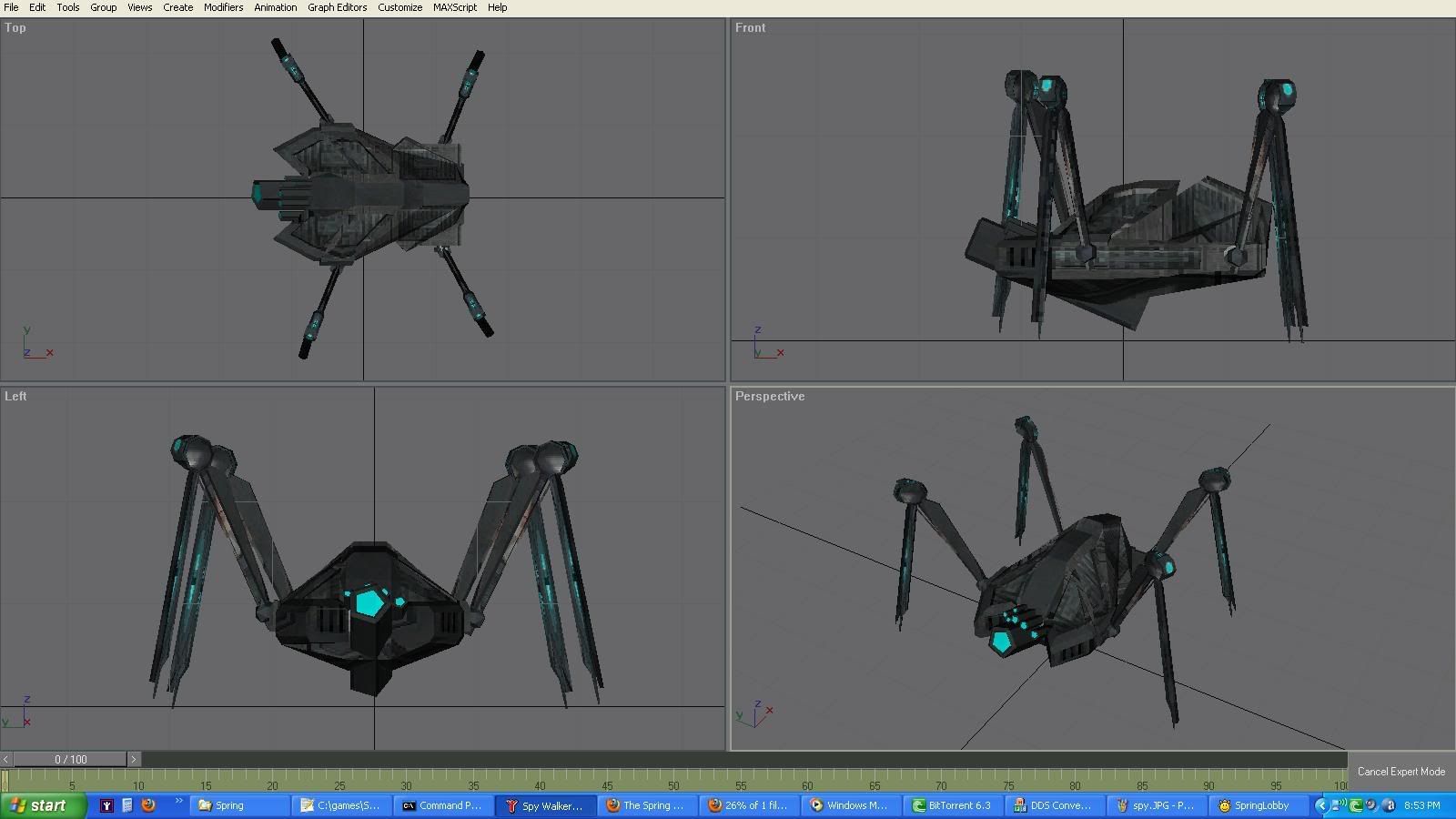Click the network connection tray icon
Image resolution: width=1456 pixels, height=819 pixels.
click(1338, 805)
